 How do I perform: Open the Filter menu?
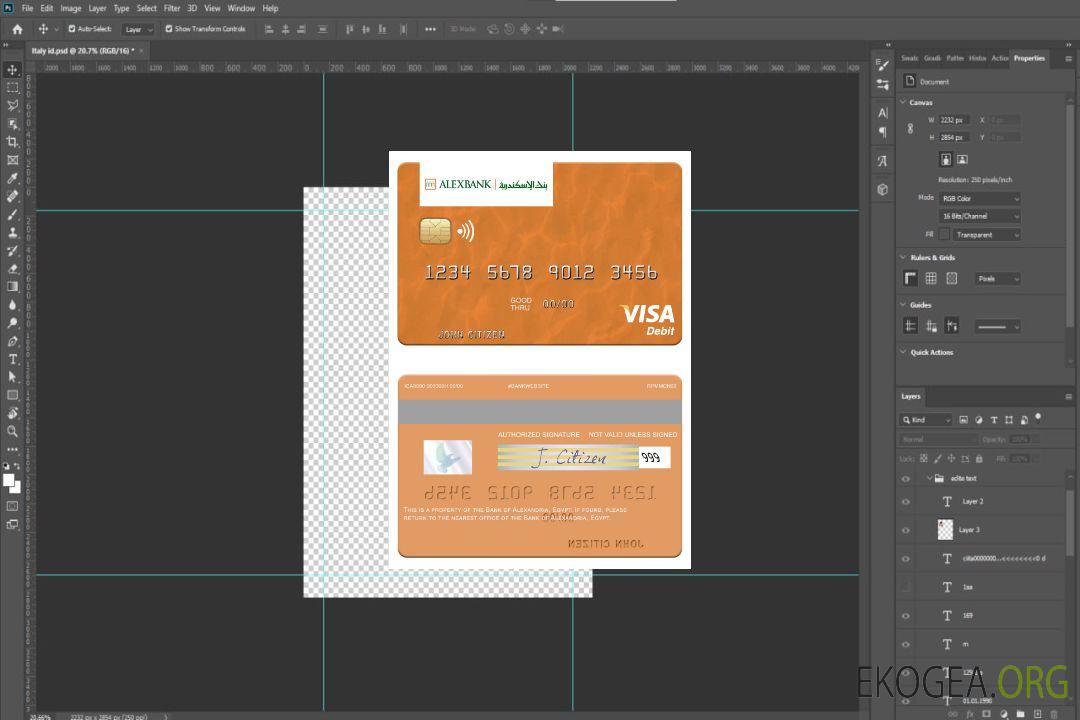(x=172, y=8)
